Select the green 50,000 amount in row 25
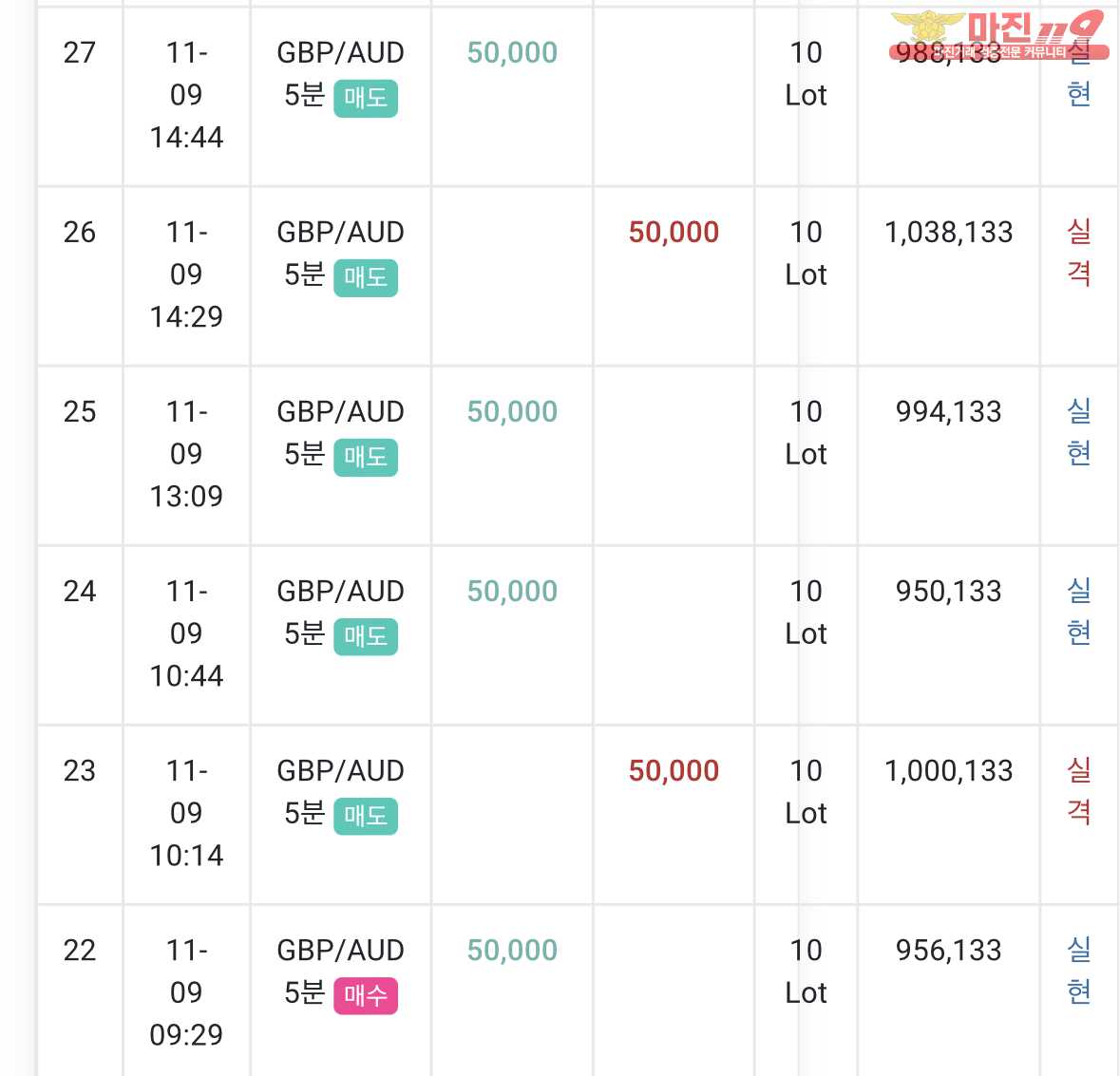The image size is (1120, 1076). 512,412
